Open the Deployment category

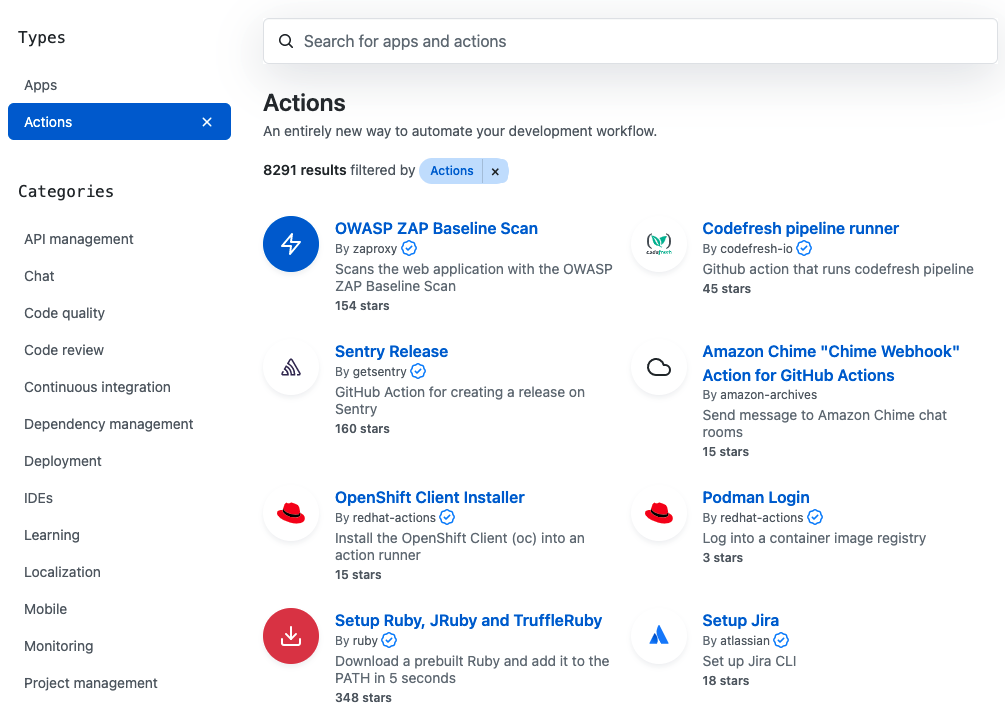pyautogui.click(x=63, y=462)
